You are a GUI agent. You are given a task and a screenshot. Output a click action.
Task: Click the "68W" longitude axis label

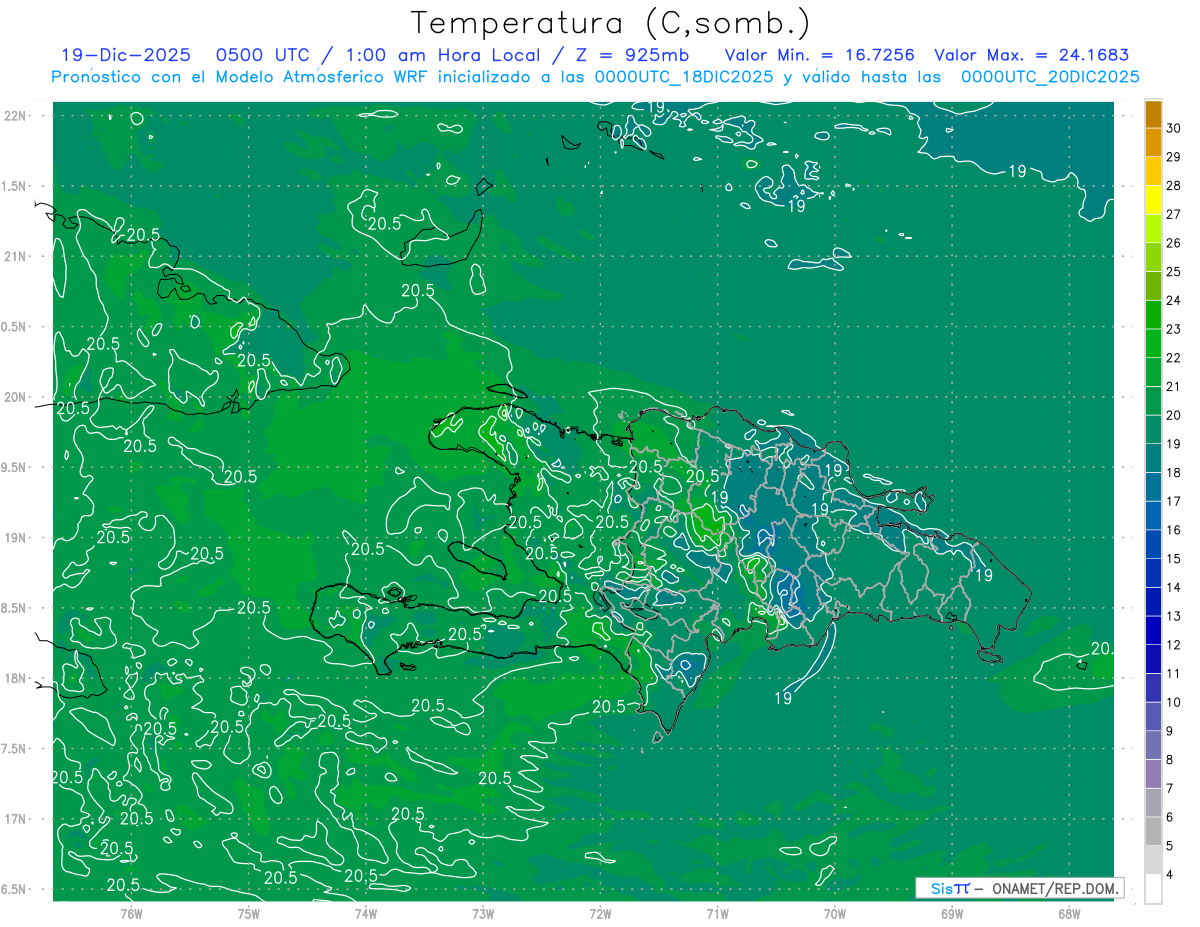(1069, 913)
